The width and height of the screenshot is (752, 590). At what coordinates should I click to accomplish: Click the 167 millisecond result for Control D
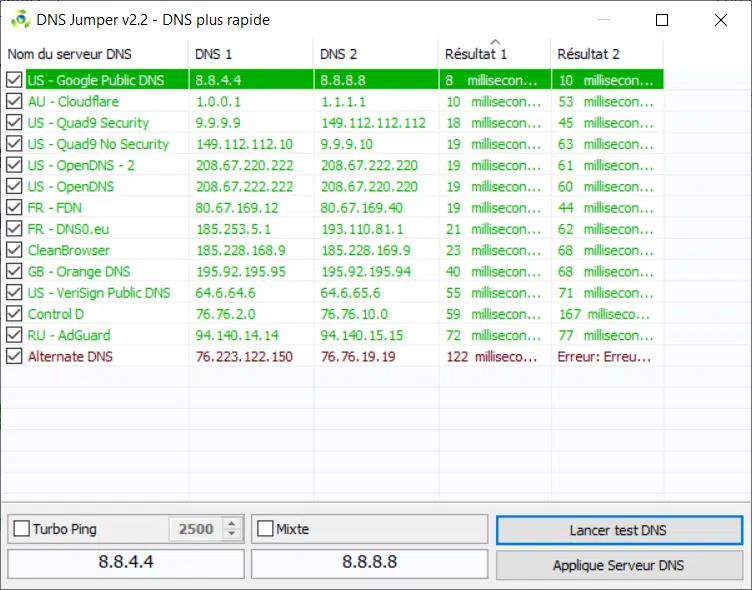tap(604, 314)
